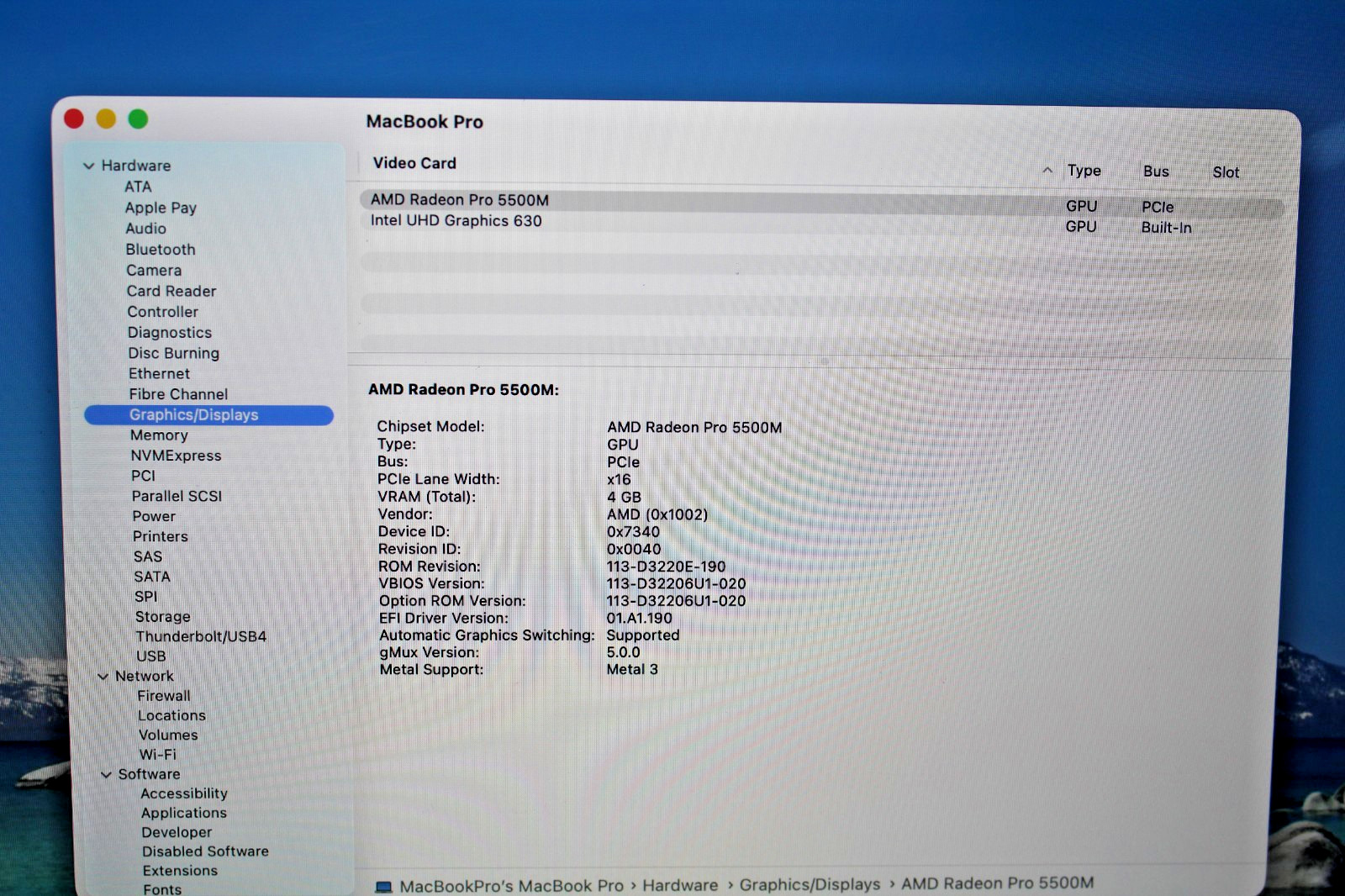Screen dimensions: 1345x896
Task: Select ATA in the sidebar
Action: pyautogui.click(x=138, y=187)
